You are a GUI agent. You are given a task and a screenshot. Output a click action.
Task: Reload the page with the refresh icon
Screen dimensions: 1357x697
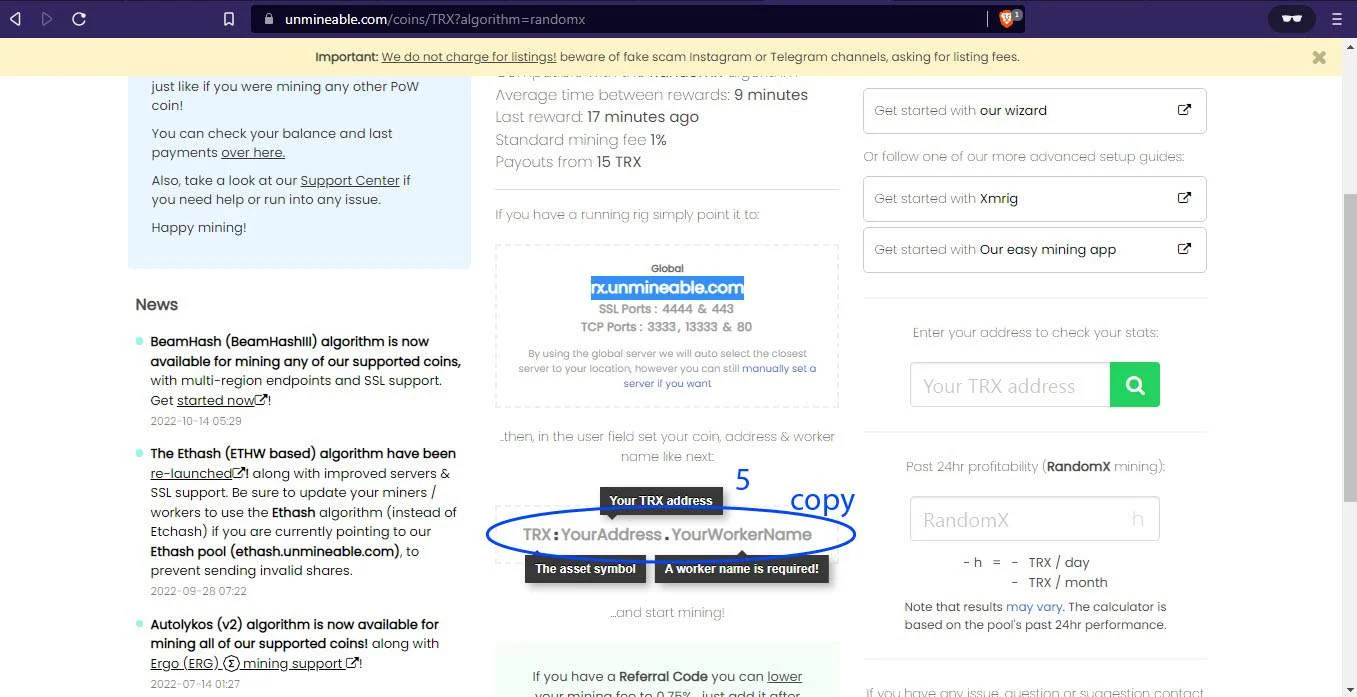[79, 19]
